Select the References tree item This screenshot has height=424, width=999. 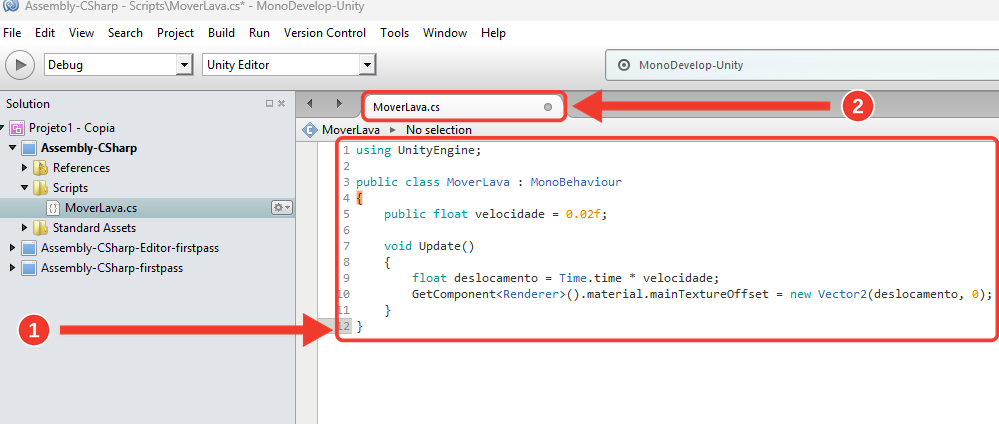(81, 168)
